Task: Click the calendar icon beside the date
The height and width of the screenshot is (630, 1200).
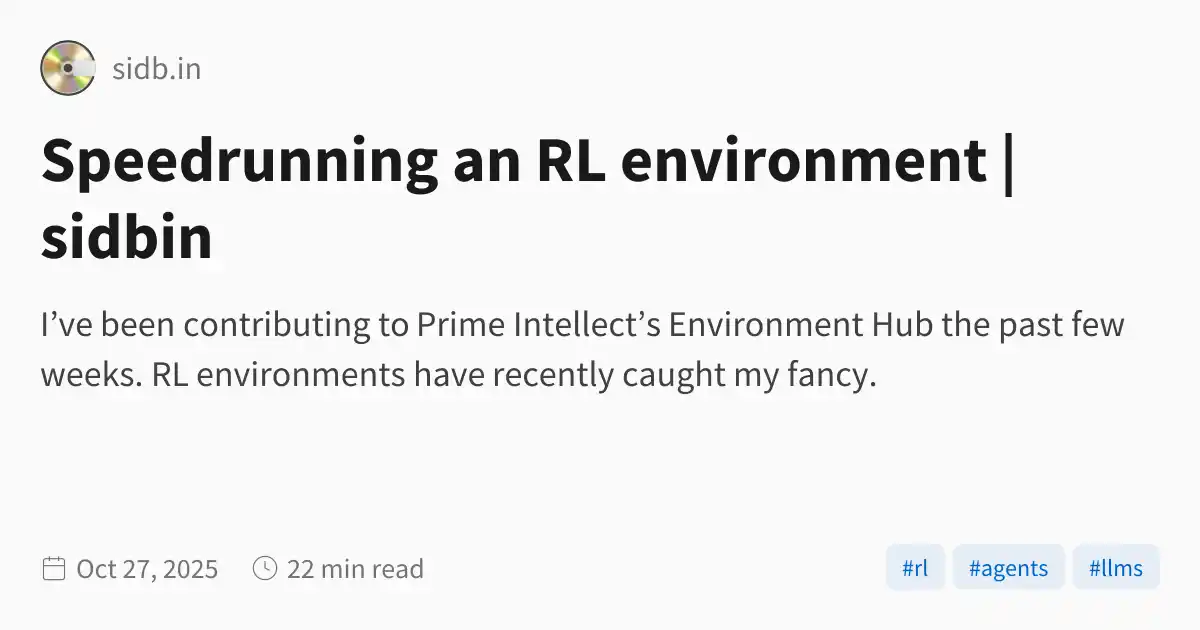Action: (54, 569)
